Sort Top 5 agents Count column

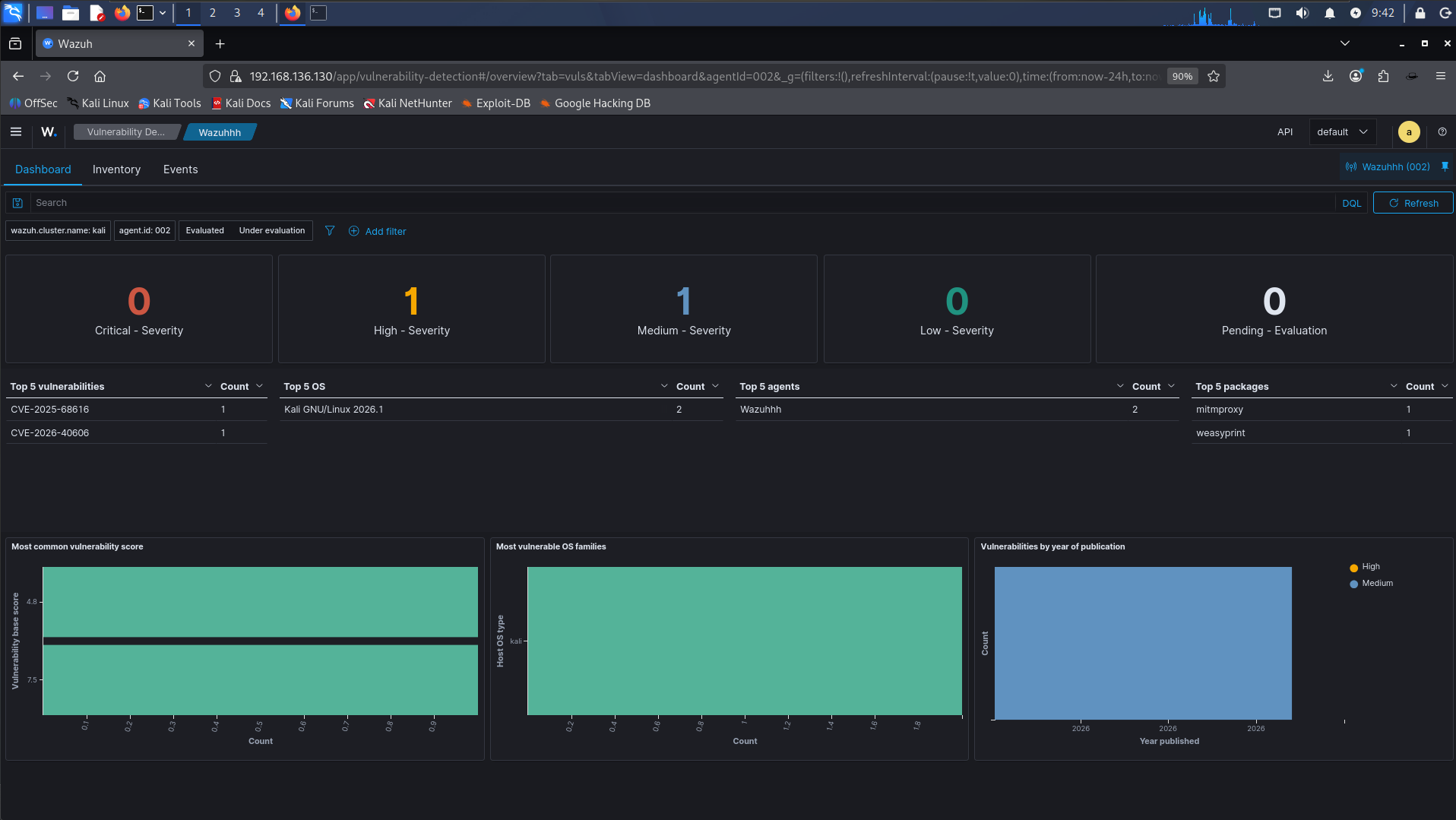(1154, 386)
